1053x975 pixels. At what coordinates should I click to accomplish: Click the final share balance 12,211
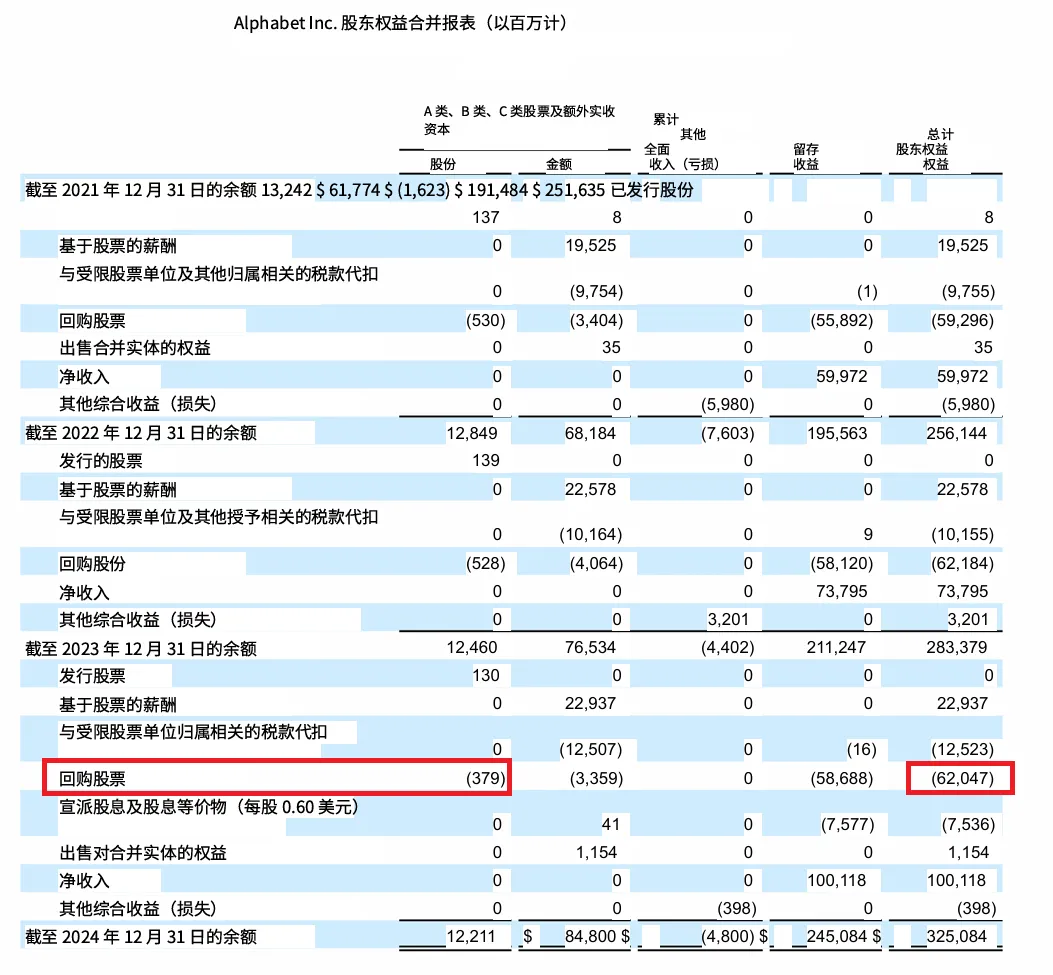coord(471,936)
